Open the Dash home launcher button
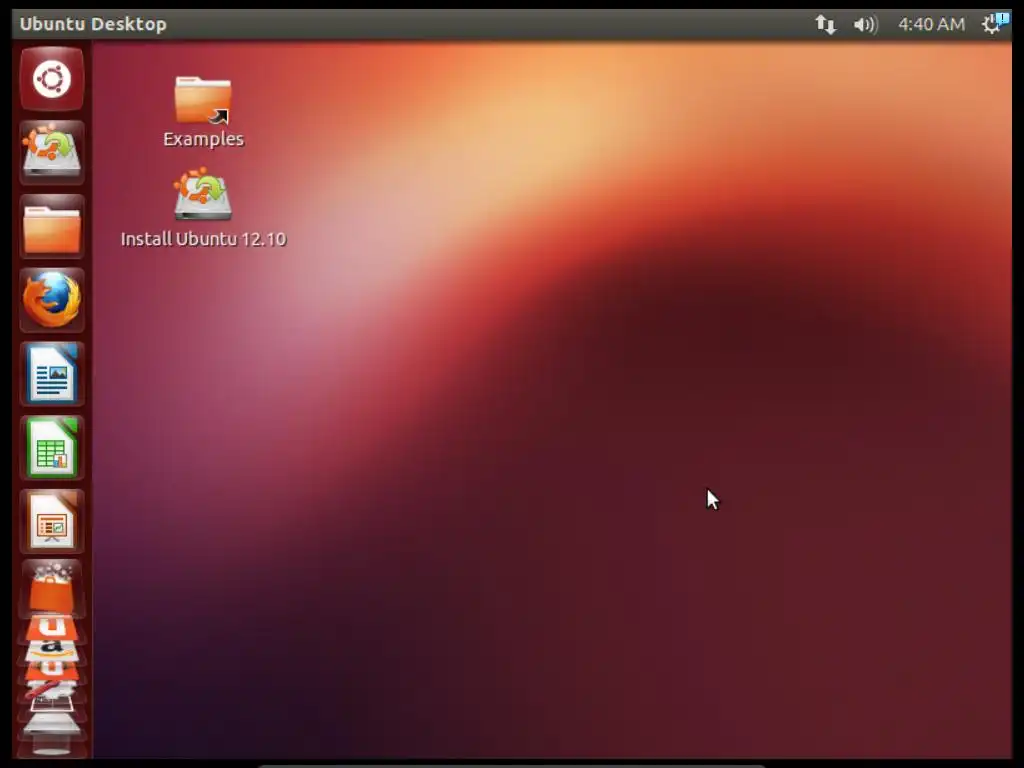1024x768 pixels. 52,79
